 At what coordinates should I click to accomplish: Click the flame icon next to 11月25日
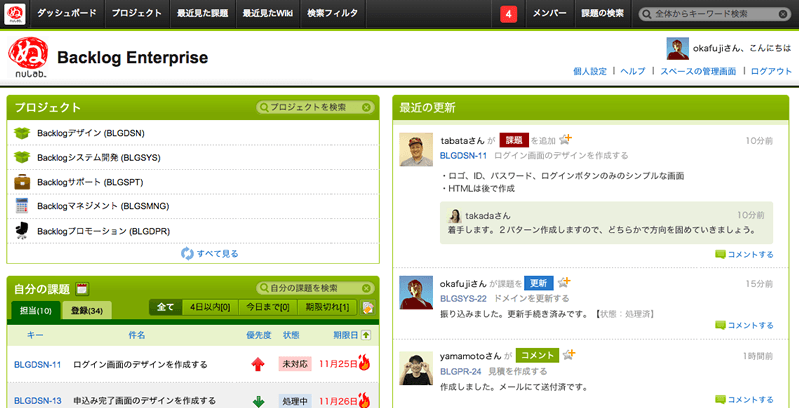point(364,363)
